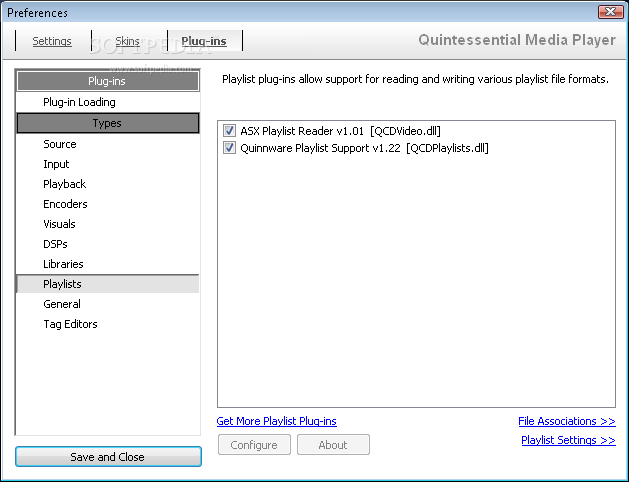Click the Configure button
629x482 pixels.
254,445
